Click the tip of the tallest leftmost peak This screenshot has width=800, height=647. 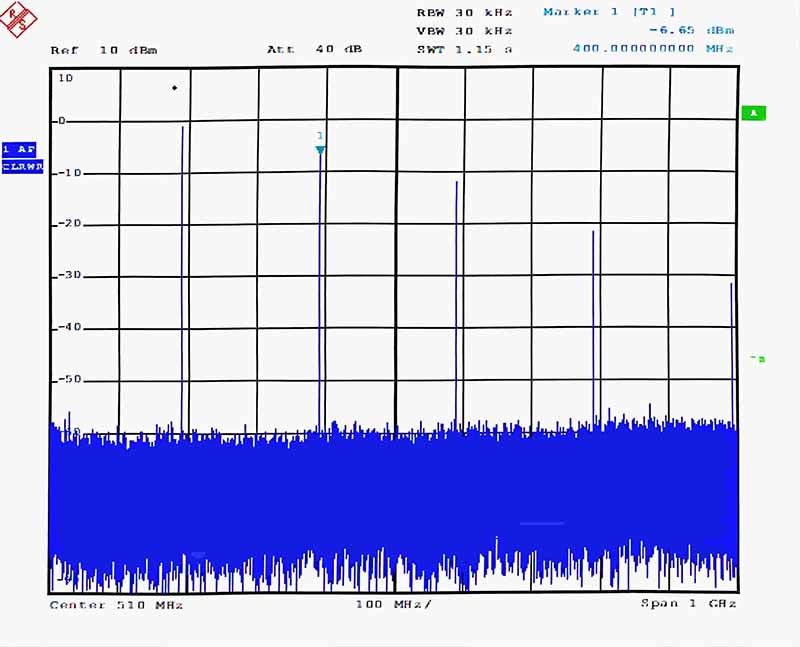(182, 128)
